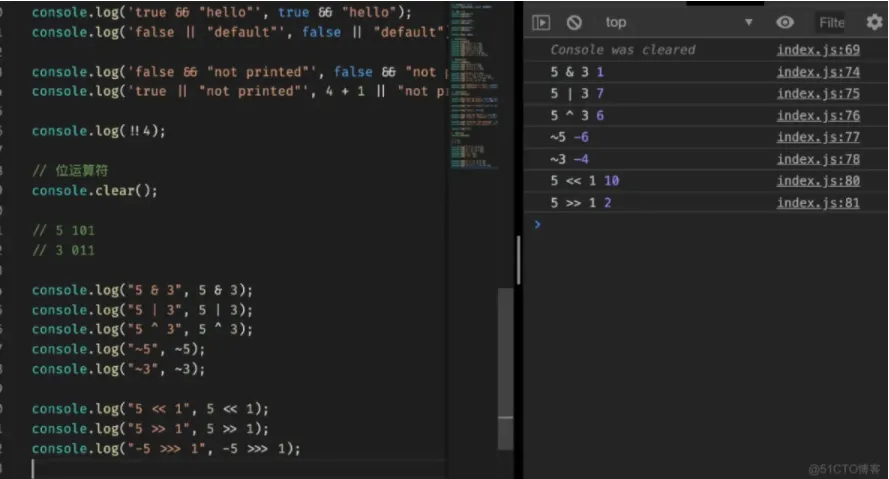The width and height of the screenshot is (889, 479).
Task: Click code line logging "5 & 3"
Action: pyautogui.click(x=142, y=290)
